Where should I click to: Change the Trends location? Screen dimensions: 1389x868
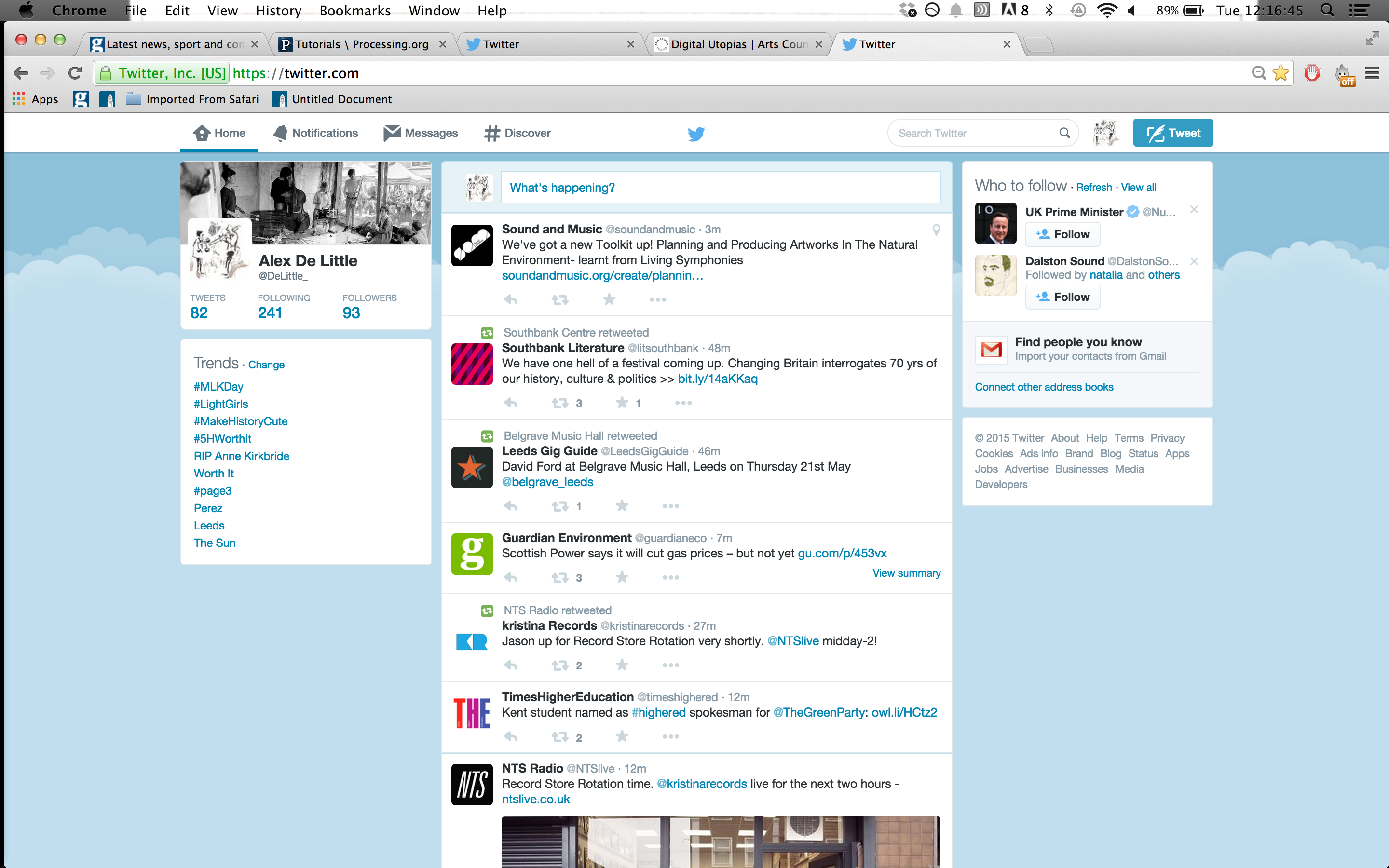pyautogui.click(x=266, y=365)
